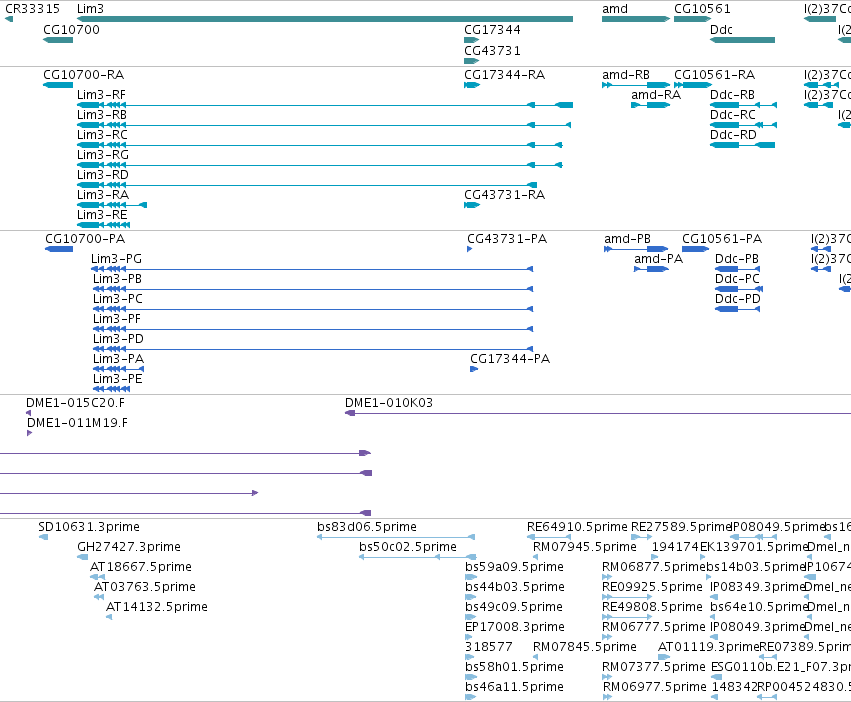This screenshot has width=851, height=702.
Task: Open transcript Lim3-RG label
Action: pyautogui.click(x=103, y=155)
